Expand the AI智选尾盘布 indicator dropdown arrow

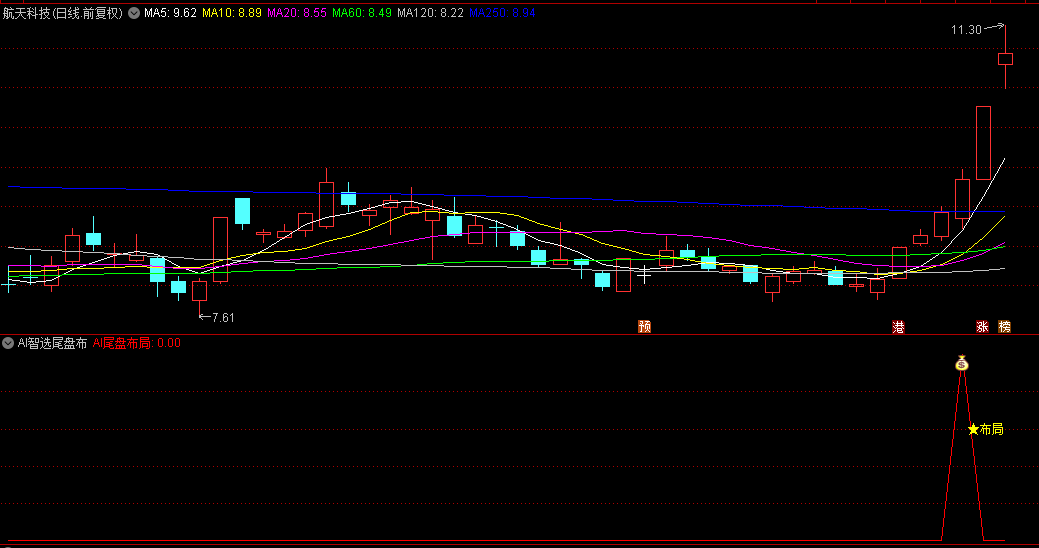tap(8, 343)
